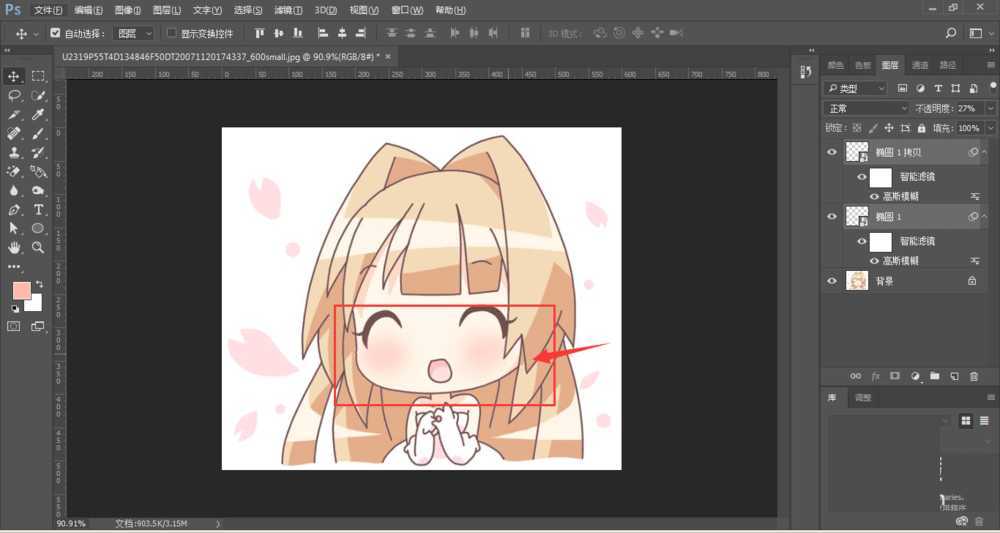This screenshot has width=1000, height=533.
Task: Hide the 背景 layer using its eye icon
Action: [x=832, y=282]
